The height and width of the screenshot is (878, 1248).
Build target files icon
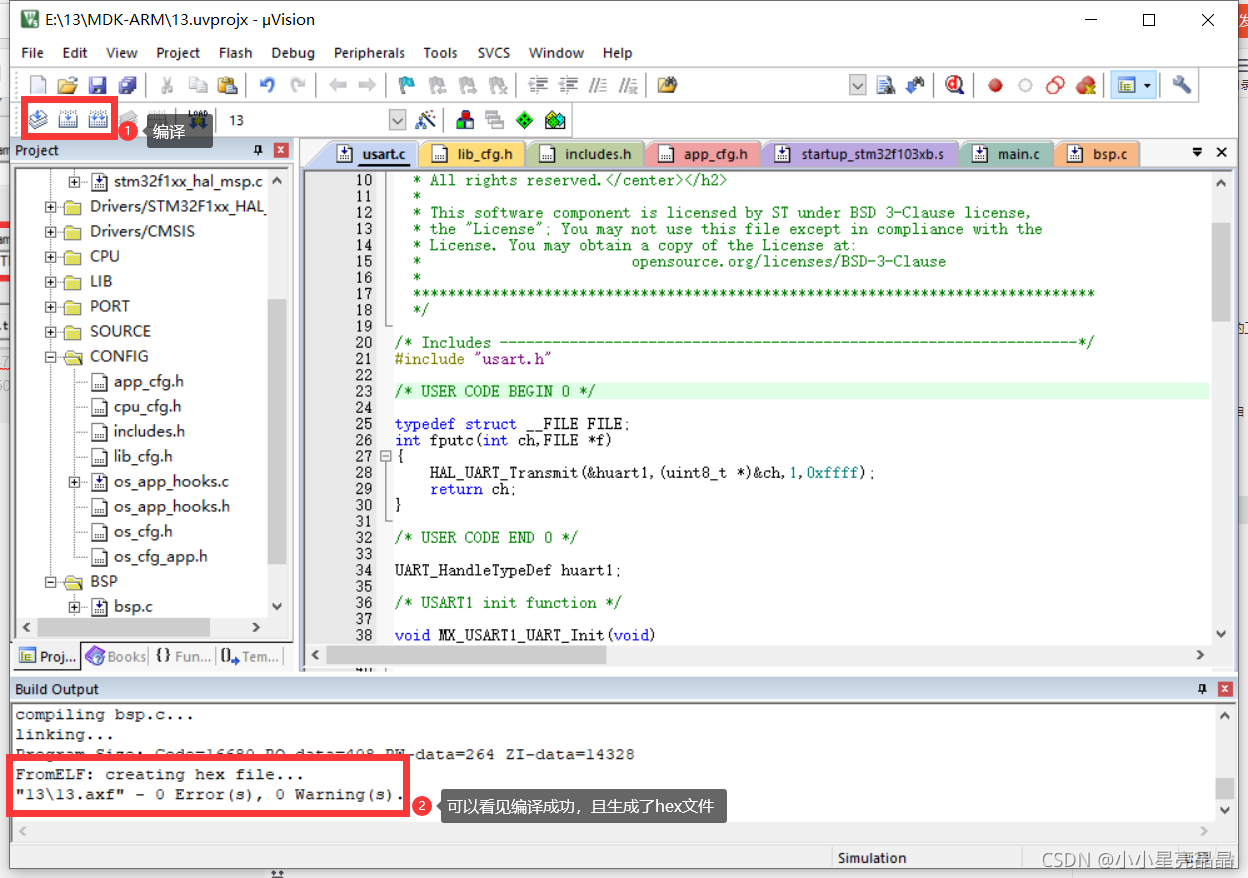coord(67,120)
